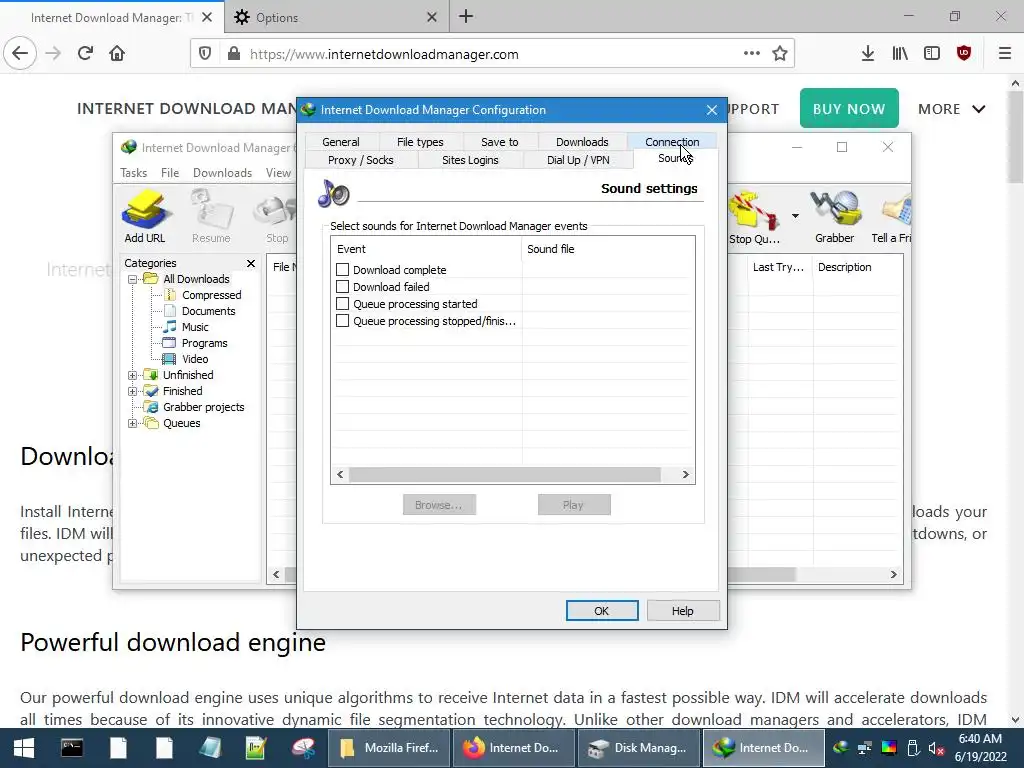Click BUY NOW button on website
Image resolution: width=1024 pixels, height=768 pixels.
[x=849, y=108]
